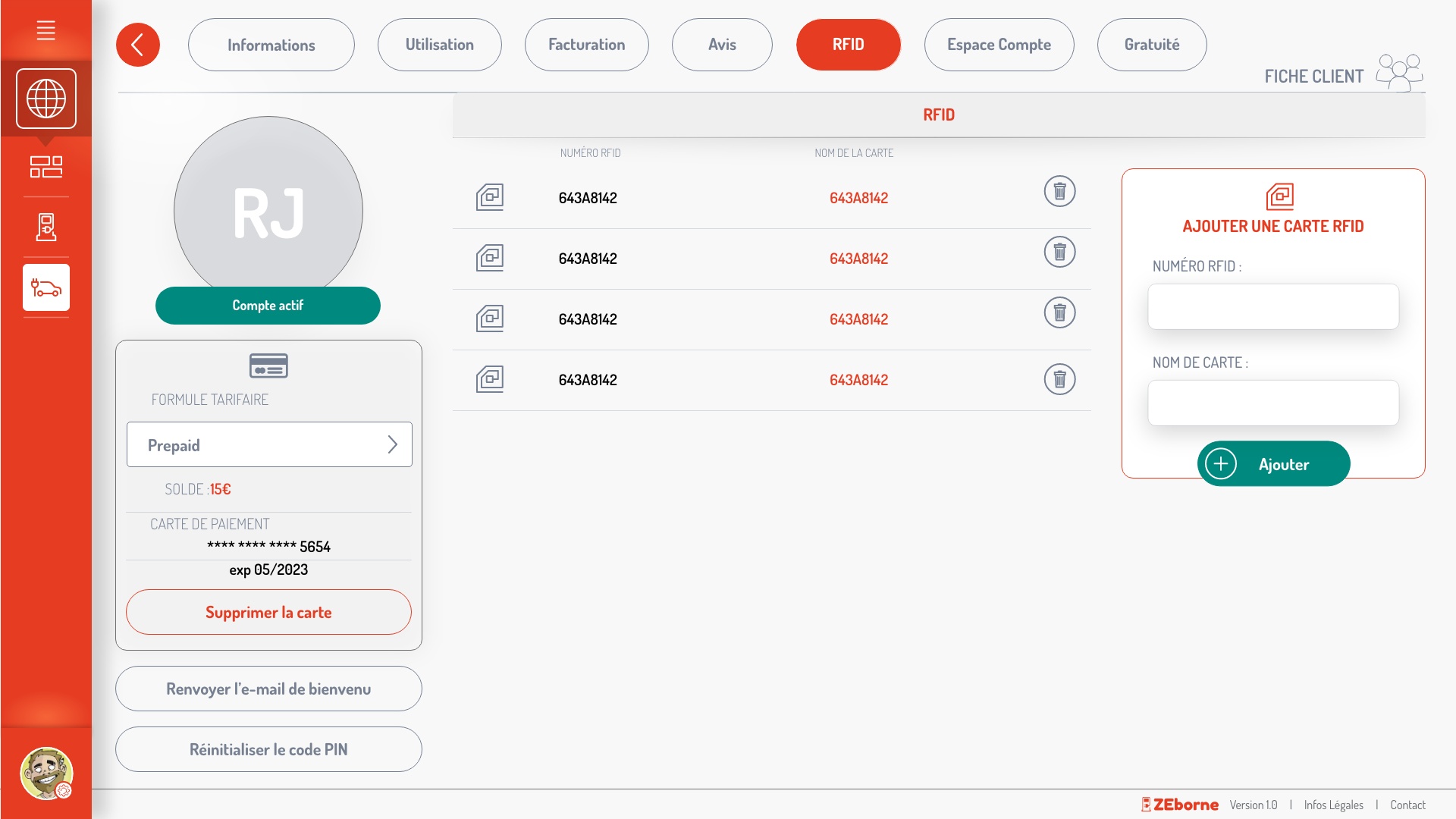1456x819 pixels.
Task: Click the Ajouter button
Action: pos(1273,463)
